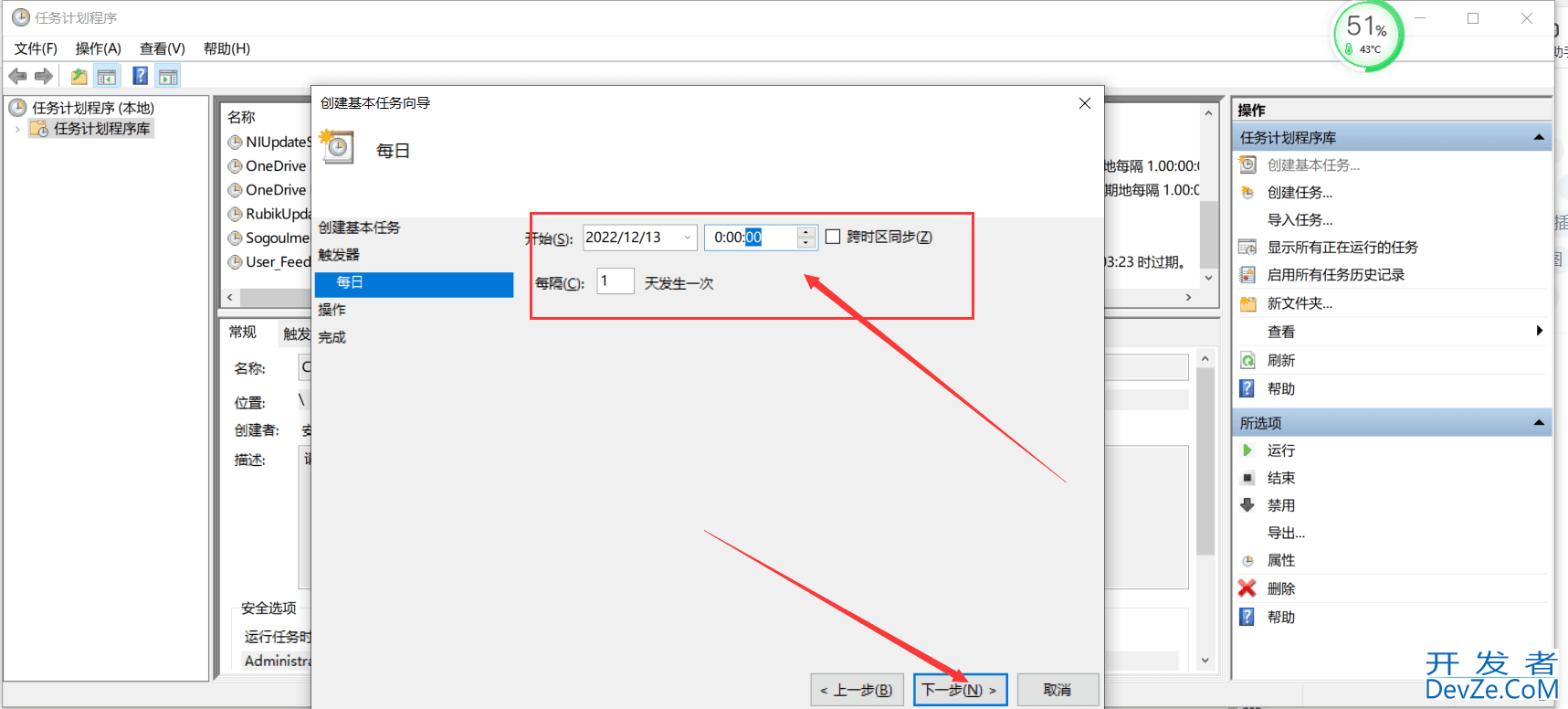Click the clock icon next to RubikUpdate task

click(x=235, y=214)
